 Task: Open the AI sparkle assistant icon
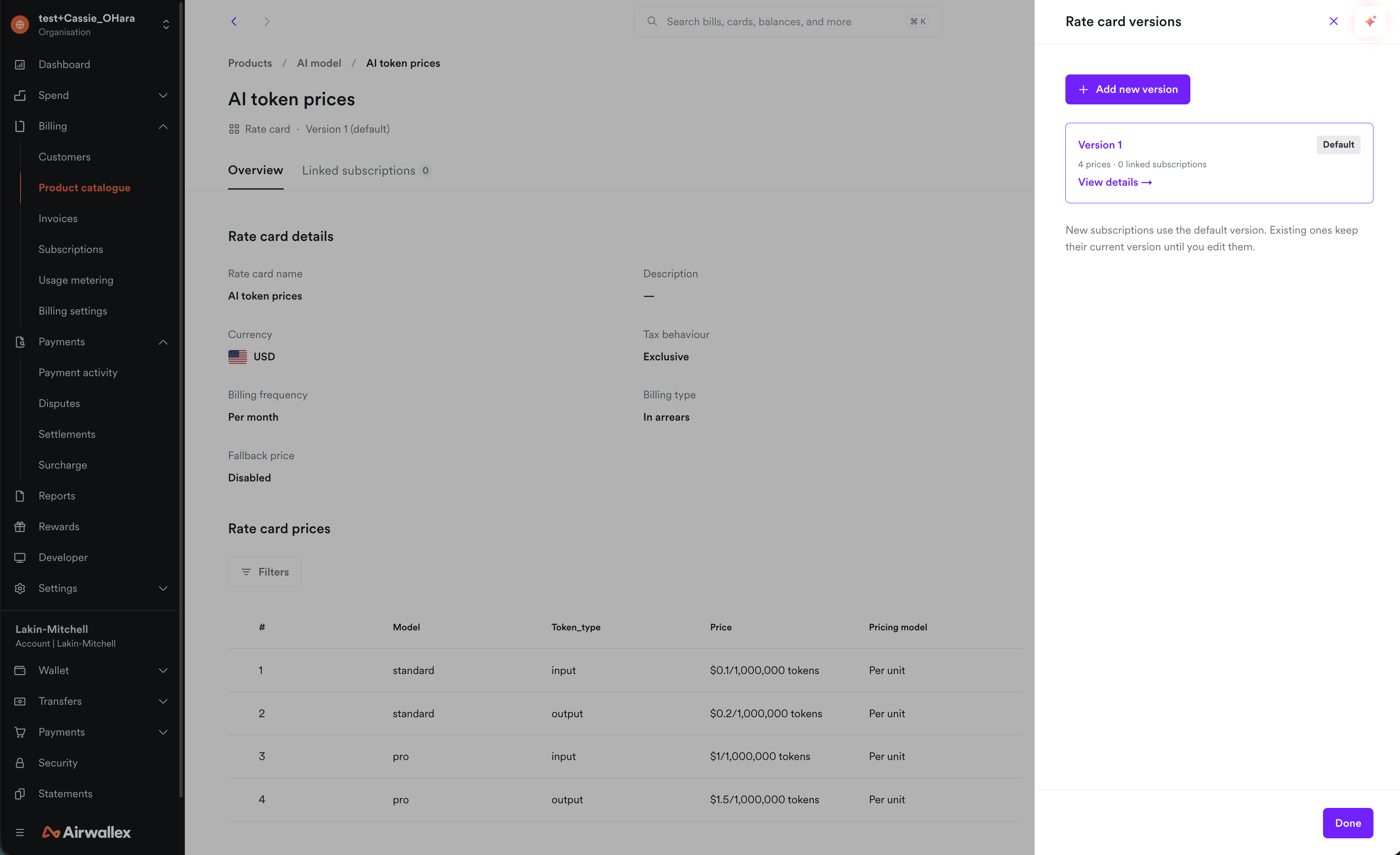1370,21
